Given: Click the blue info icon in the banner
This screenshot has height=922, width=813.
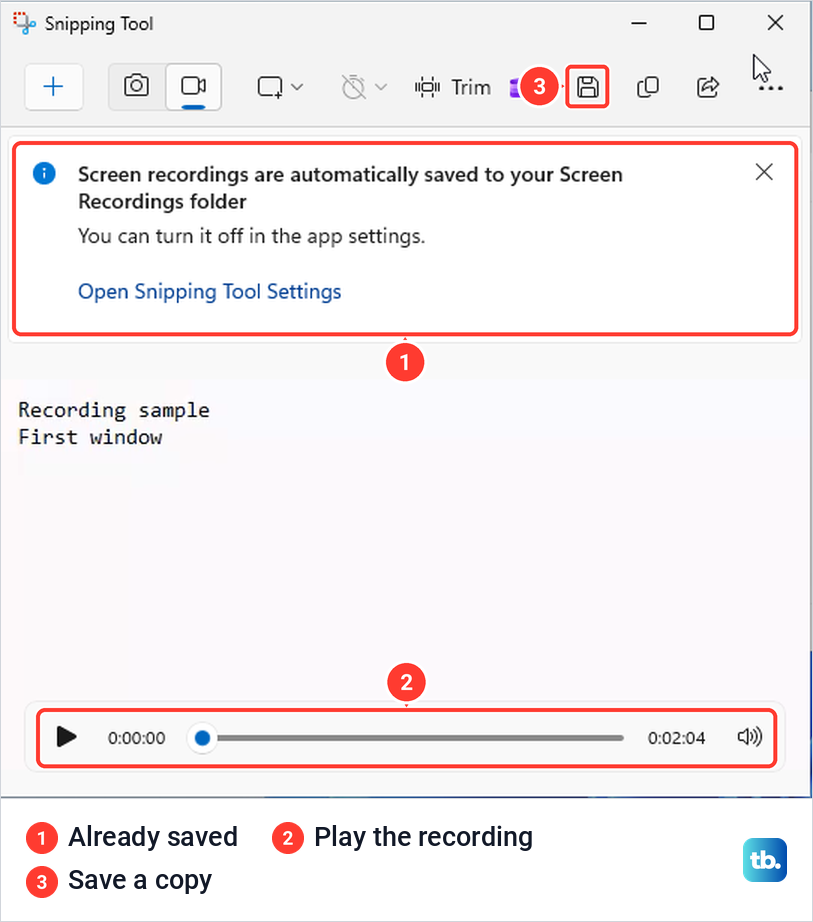Looking at the screenshot, I should (44, 173).
